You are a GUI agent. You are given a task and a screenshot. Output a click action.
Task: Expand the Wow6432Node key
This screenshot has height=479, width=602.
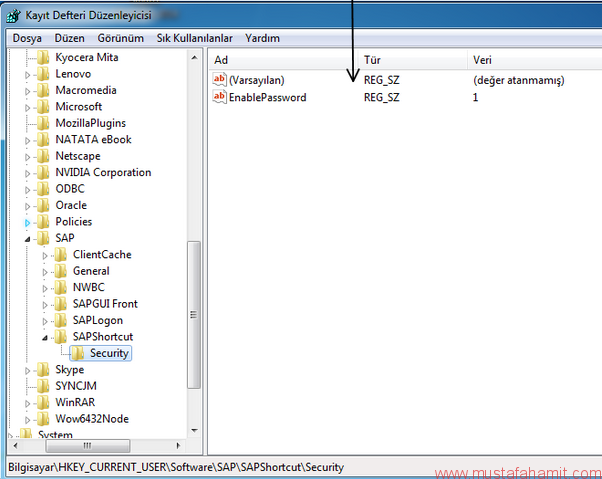click(28, 420)
